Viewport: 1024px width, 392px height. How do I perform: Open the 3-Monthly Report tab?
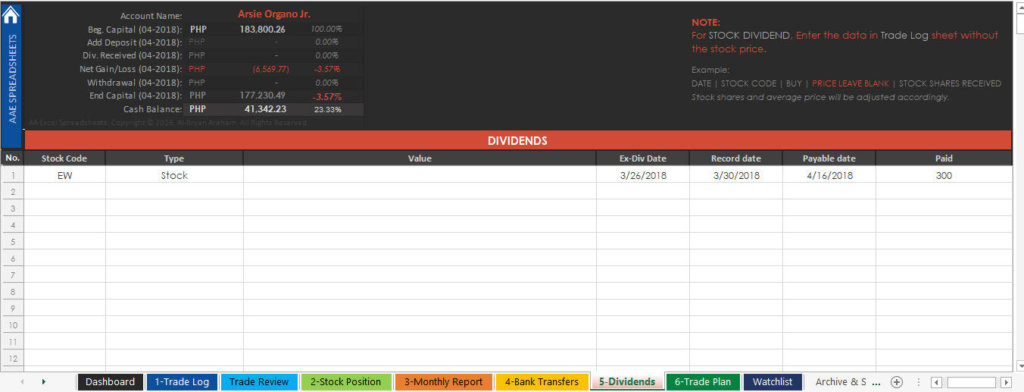click(443, 382)
